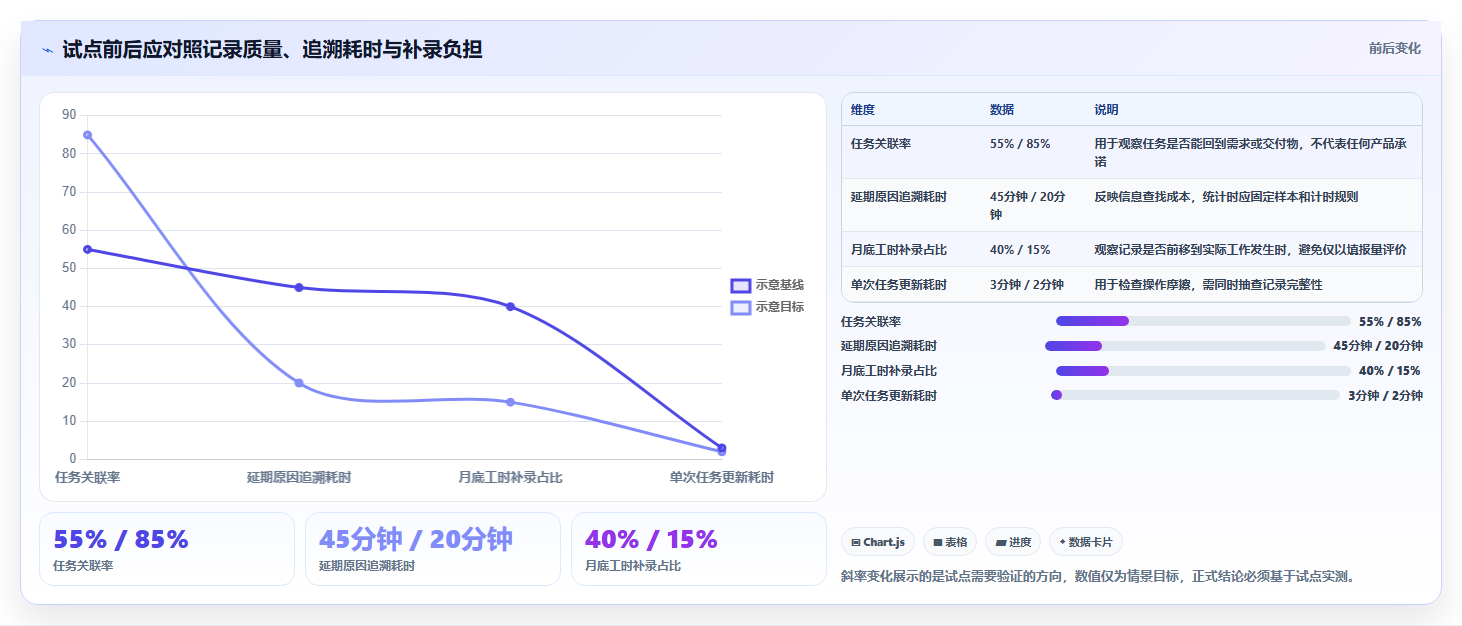
Task: Click the 90 y-axis tick label
Action: tap(69, 115)
